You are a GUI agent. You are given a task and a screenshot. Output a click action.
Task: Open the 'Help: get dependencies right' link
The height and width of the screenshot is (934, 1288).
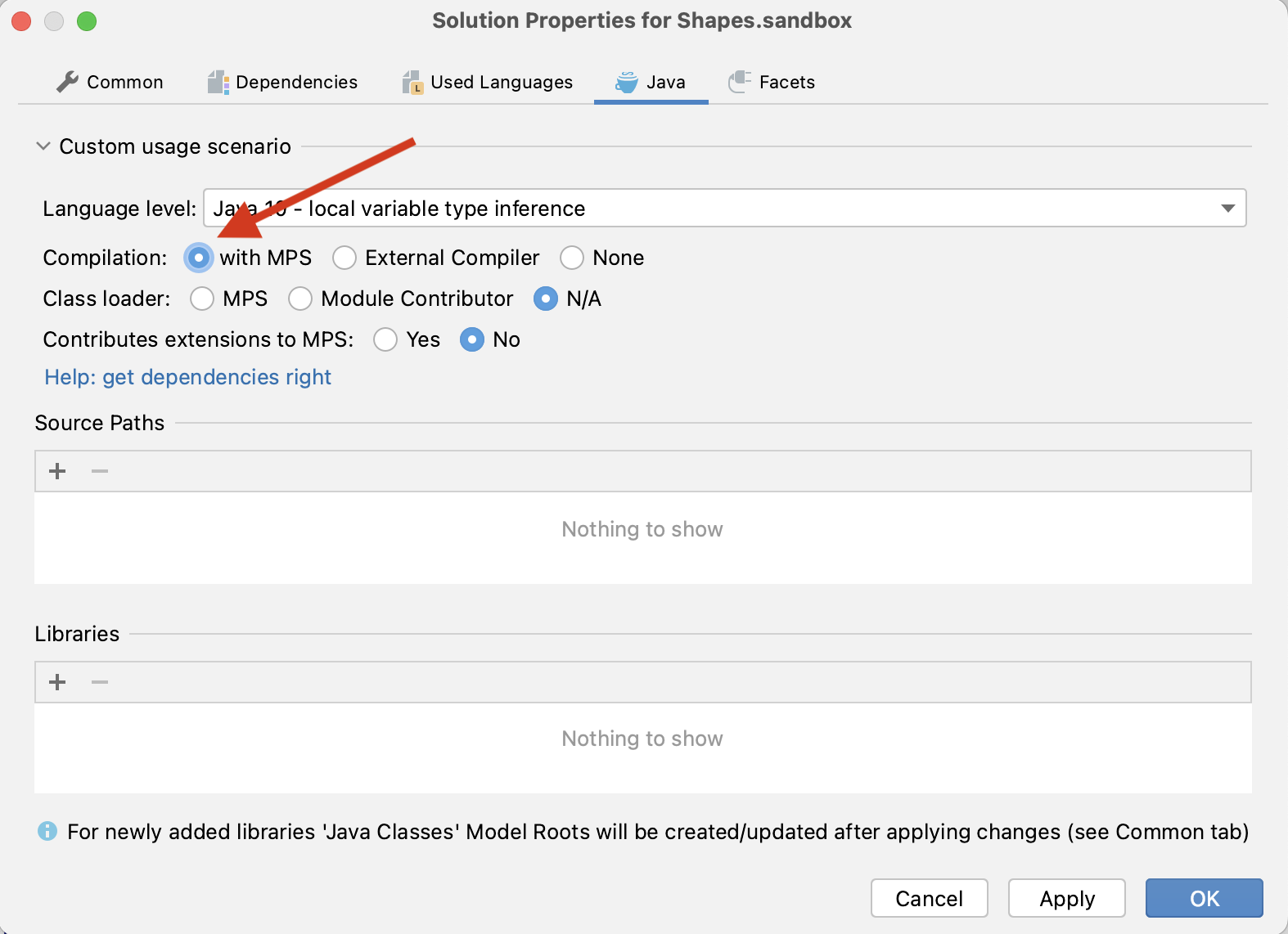tap(187, 377)
